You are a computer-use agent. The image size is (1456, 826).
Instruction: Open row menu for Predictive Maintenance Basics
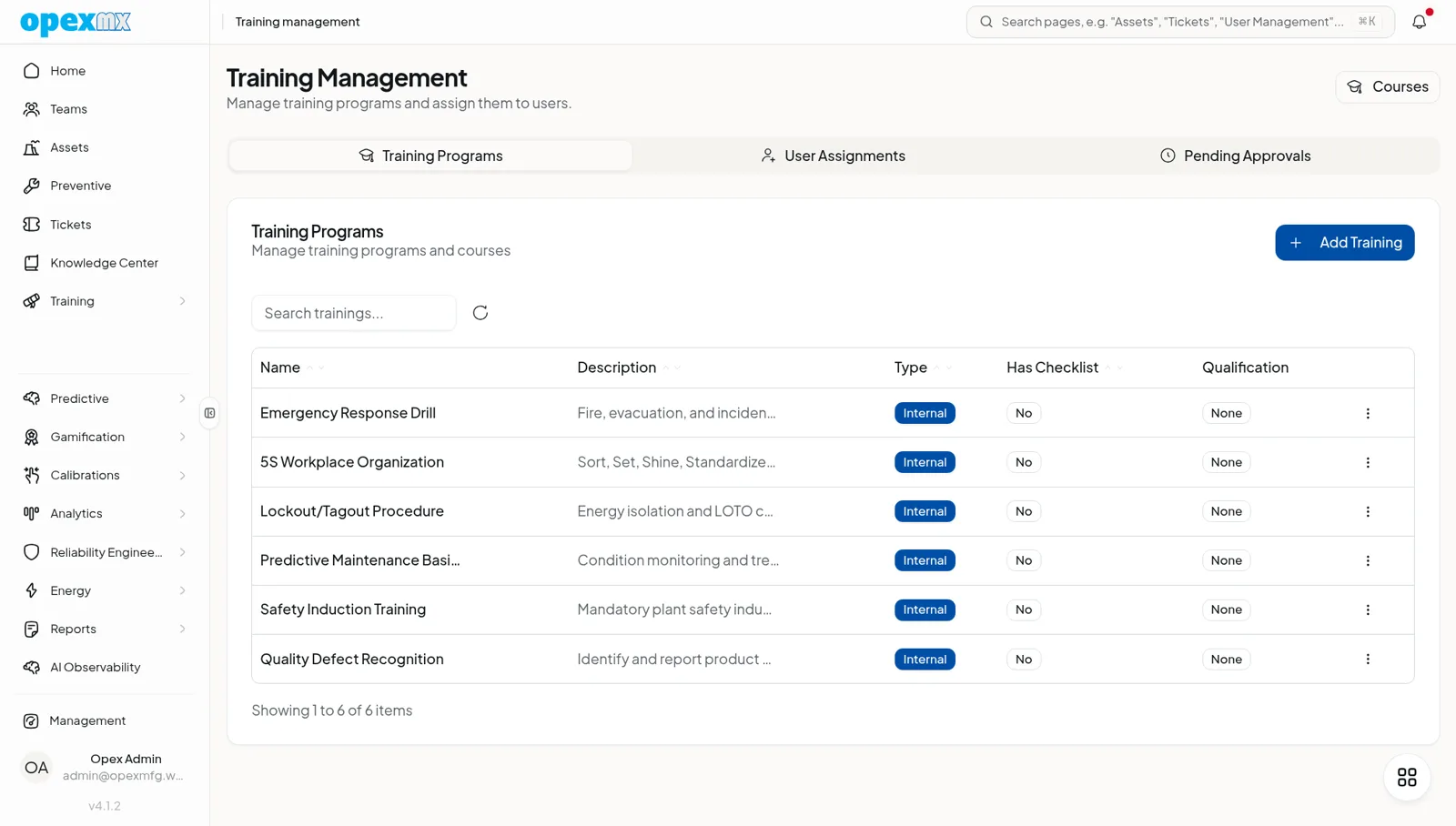[1368, 560]
